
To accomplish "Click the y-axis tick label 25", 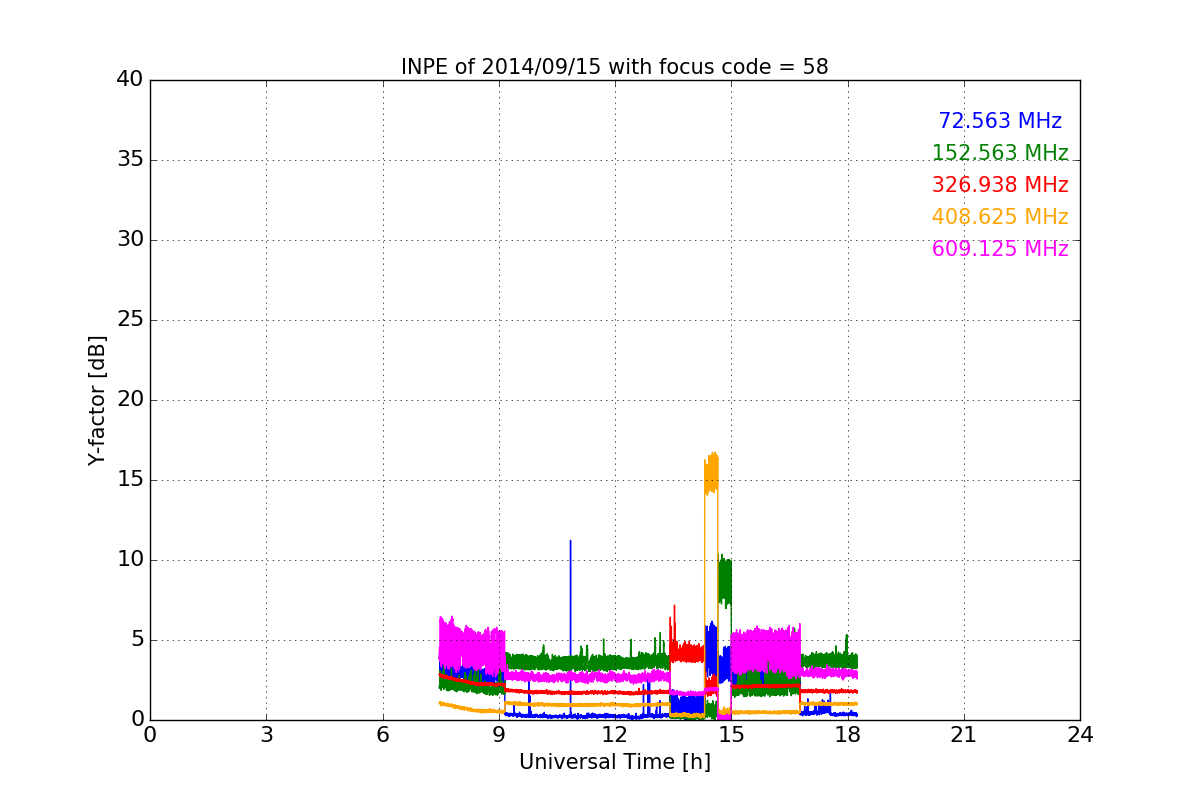I will click(x=130, y=320).
